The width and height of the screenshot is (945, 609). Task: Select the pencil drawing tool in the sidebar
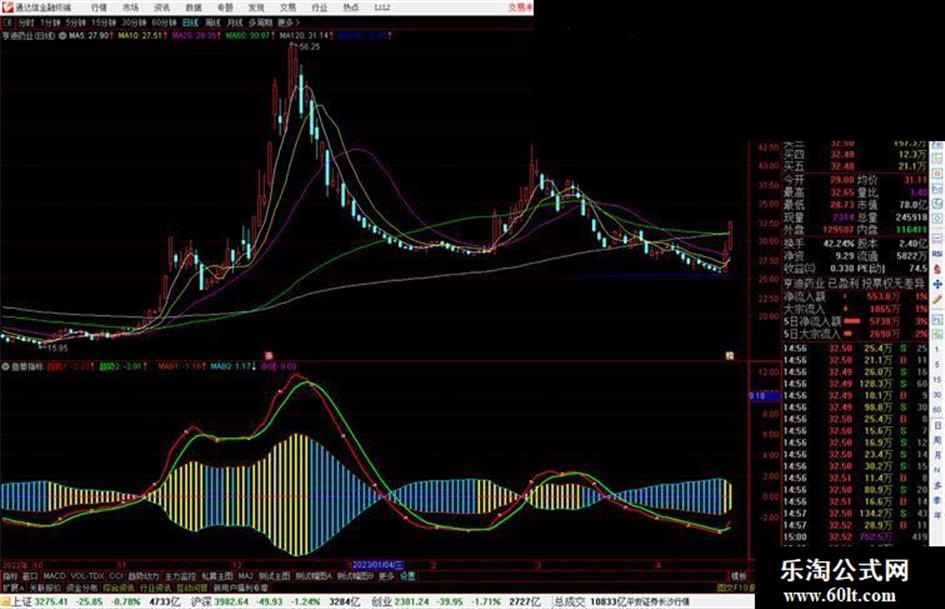click(937, 299)
